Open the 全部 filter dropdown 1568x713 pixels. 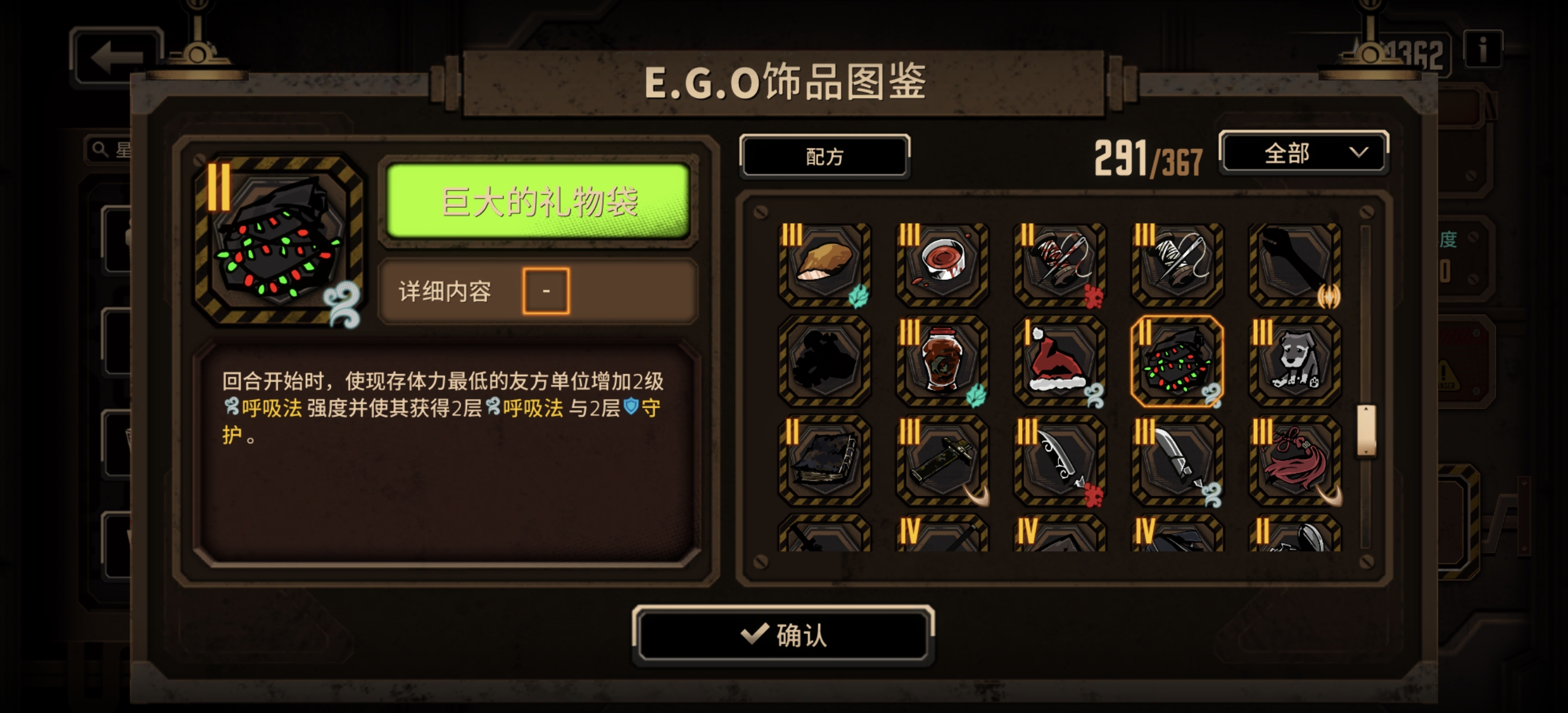tap(1304, 153)
